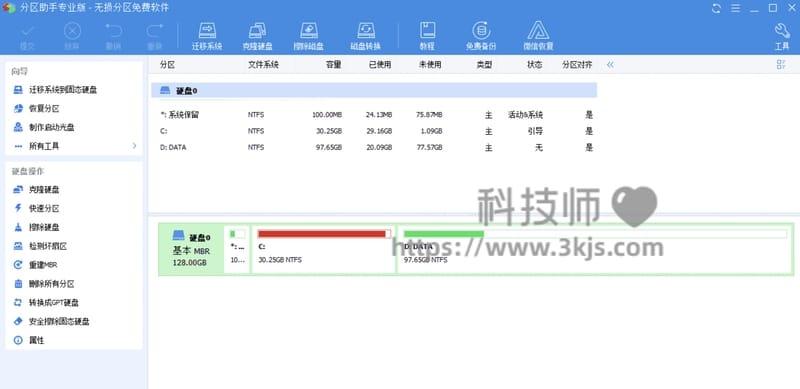Click the '1.09GB' unused cell
This screenshot has height=389, width=800.
tap(431, 131)
